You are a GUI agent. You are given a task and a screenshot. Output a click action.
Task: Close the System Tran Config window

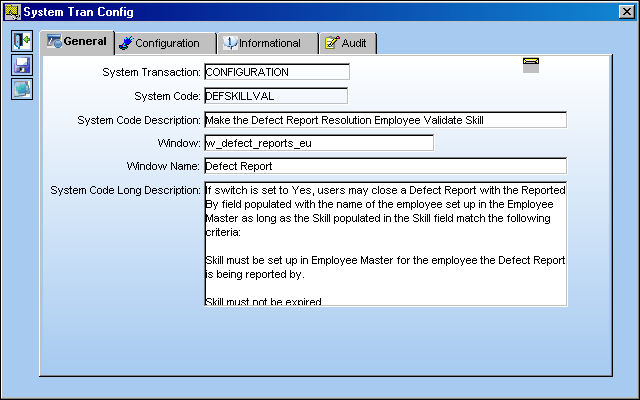627,12
